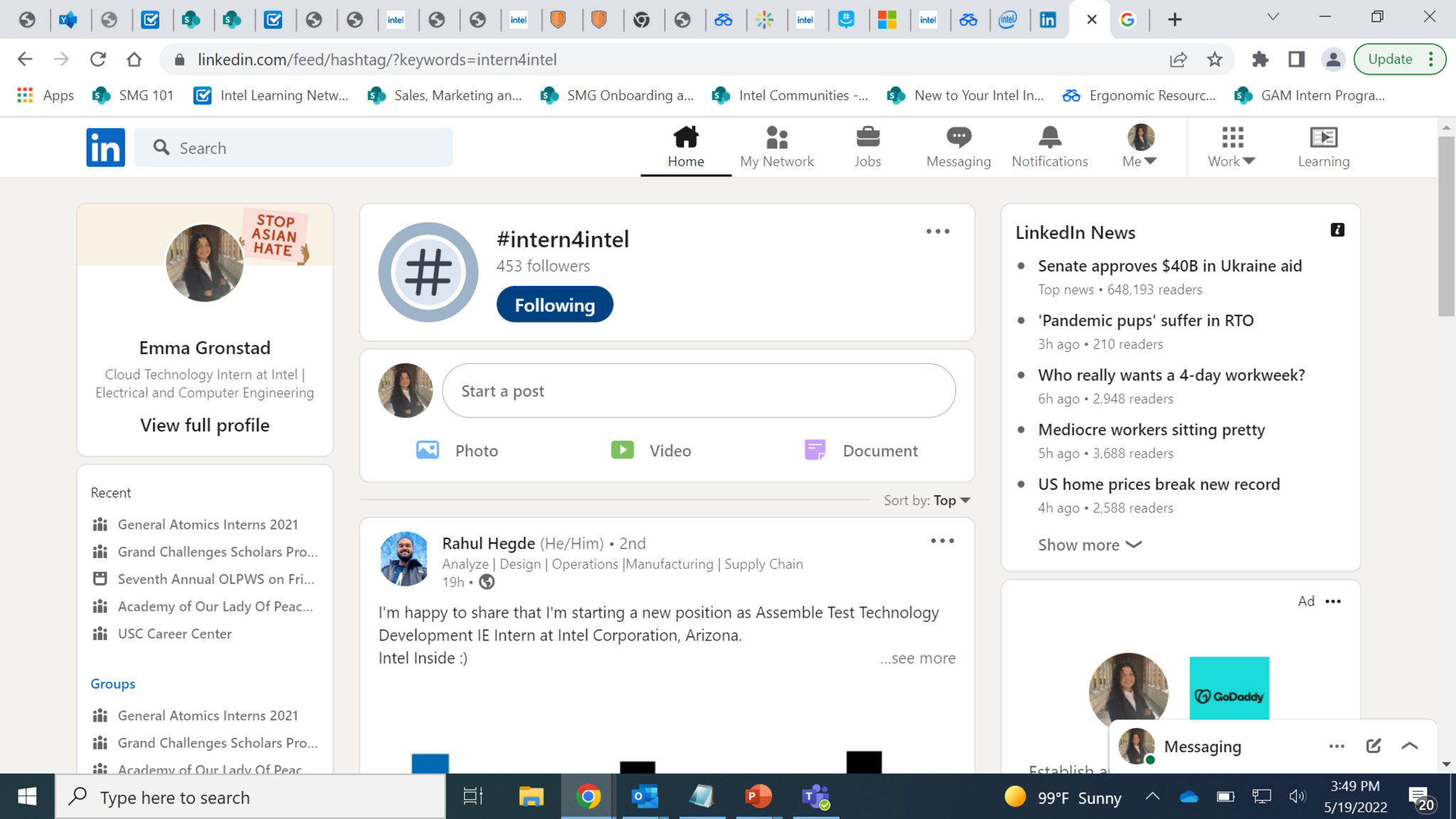
Task: Click View full profile link
Action: tap(205, 425)
